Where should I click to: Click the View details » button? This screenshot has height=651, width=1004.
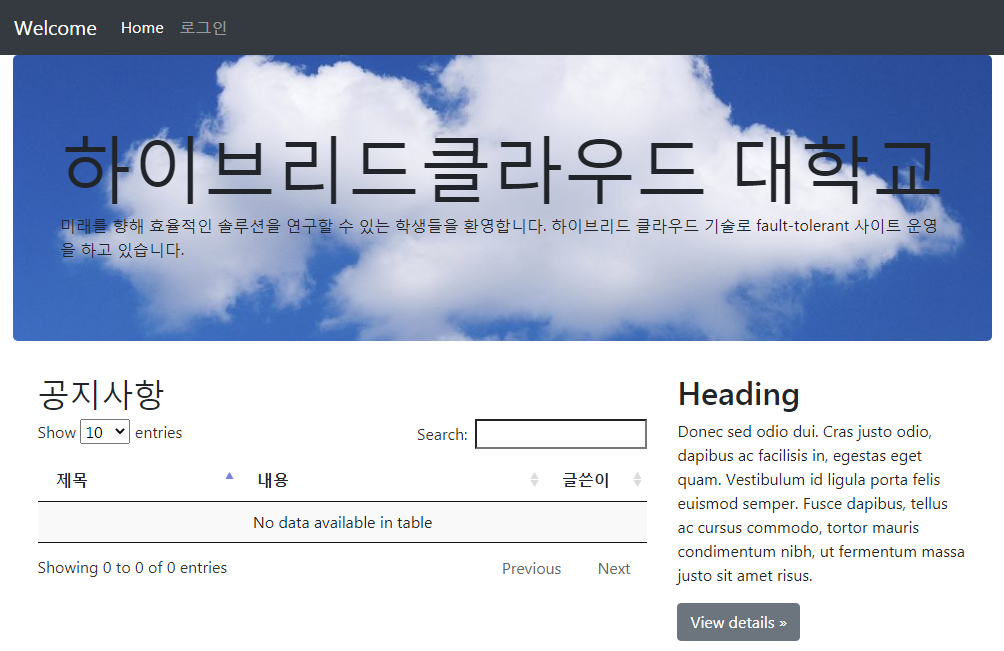click(738, 622)
